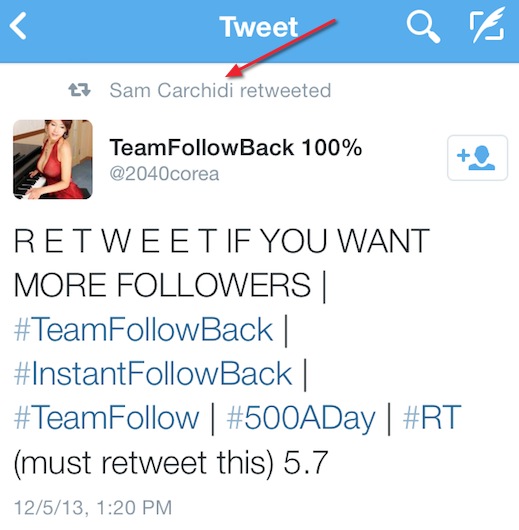Follow TeamFollowBack with the add-user button
Viewport: 519px width, 530px height.
tap(477, 158)
